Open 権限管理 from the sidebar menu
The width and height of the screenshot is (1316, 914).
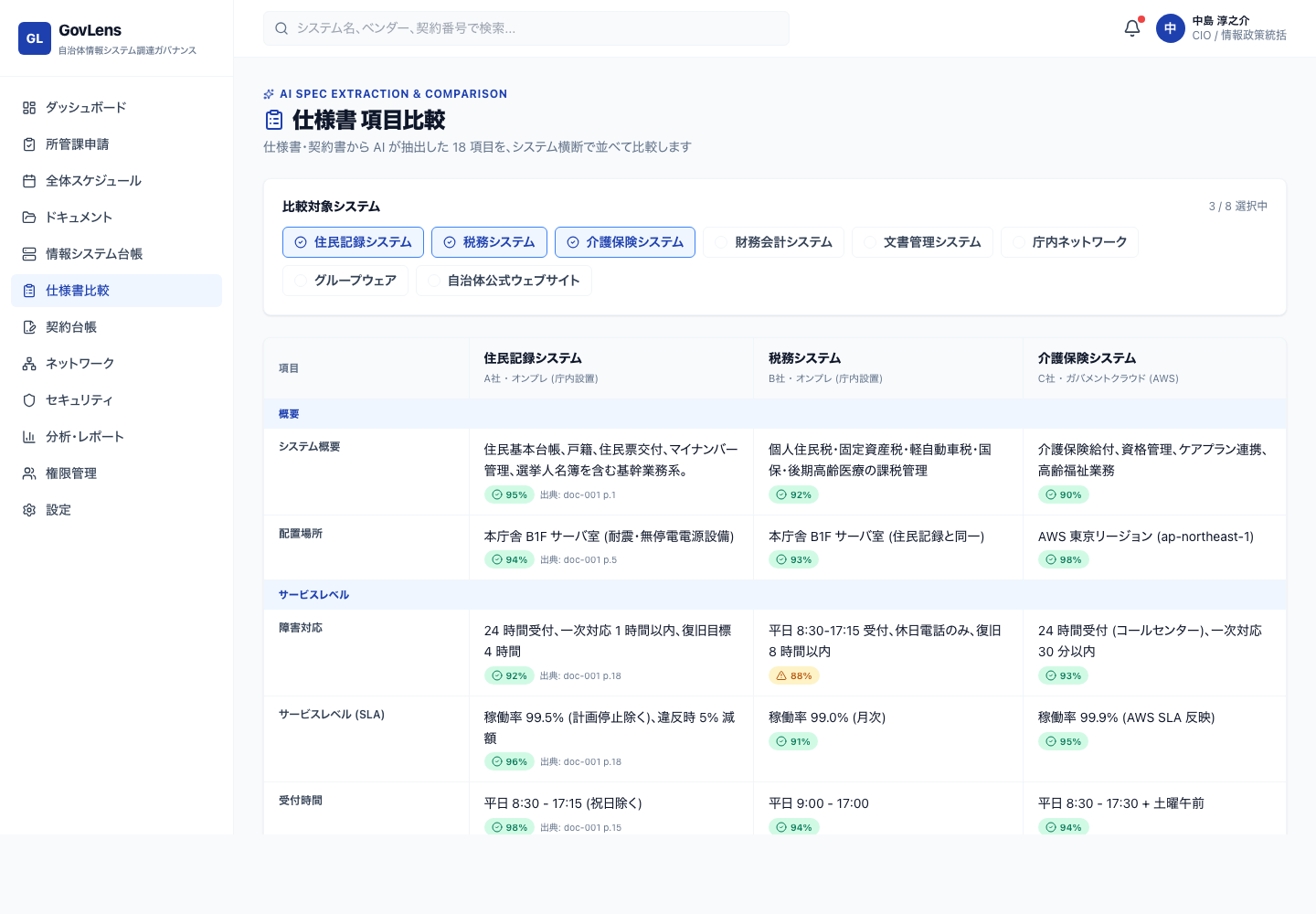coord(71,473)
